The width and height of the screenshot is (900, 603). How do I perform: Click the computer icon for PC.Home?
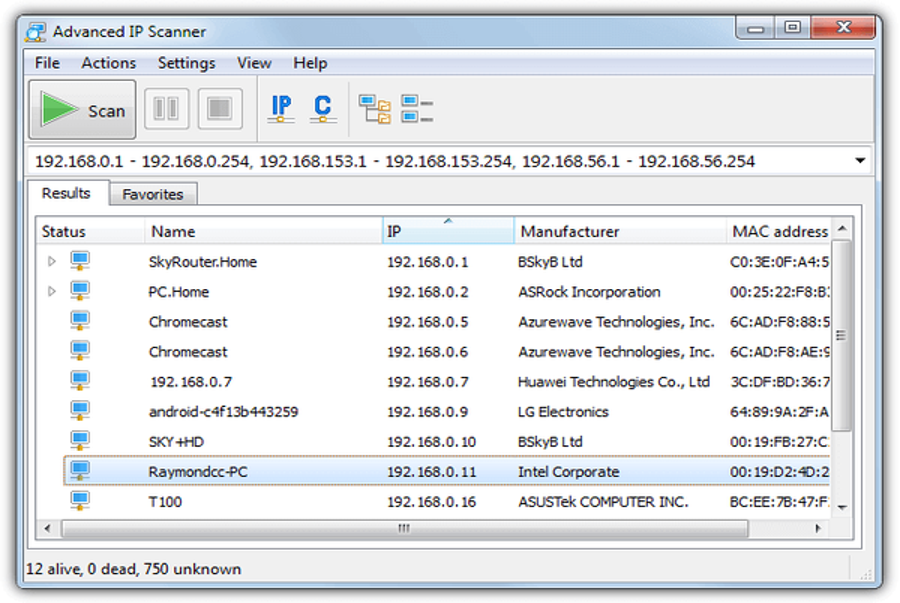[80, 291]
